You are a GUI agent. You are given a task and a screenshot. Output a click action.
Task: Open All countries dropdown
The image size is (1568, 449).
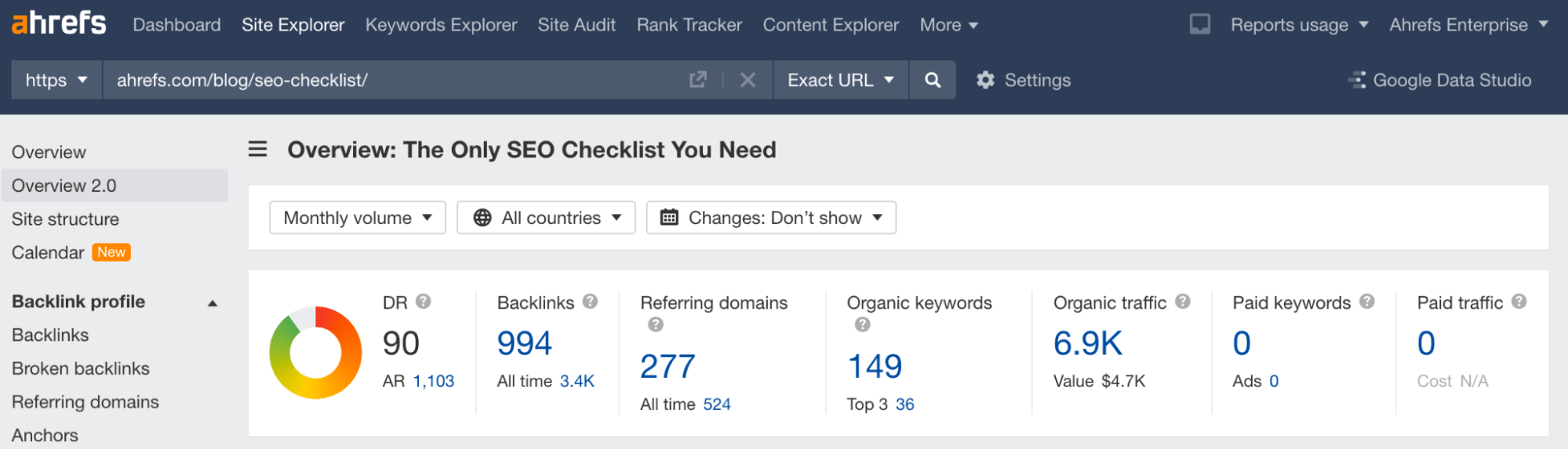(x=546, y=218)
